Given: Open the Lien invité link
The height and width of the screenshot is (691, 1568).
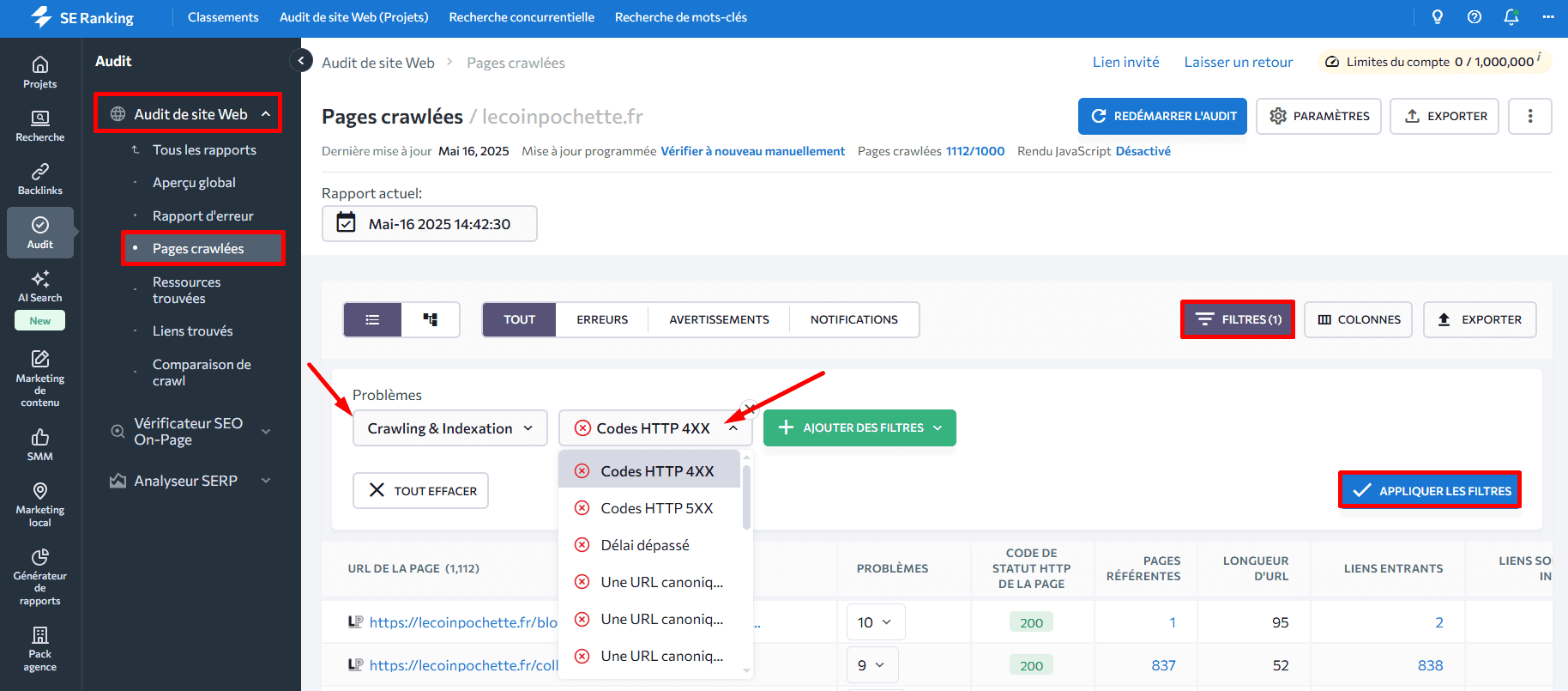Looking at the screenshot, I should pyautogui.click(x=1125, y=62).
